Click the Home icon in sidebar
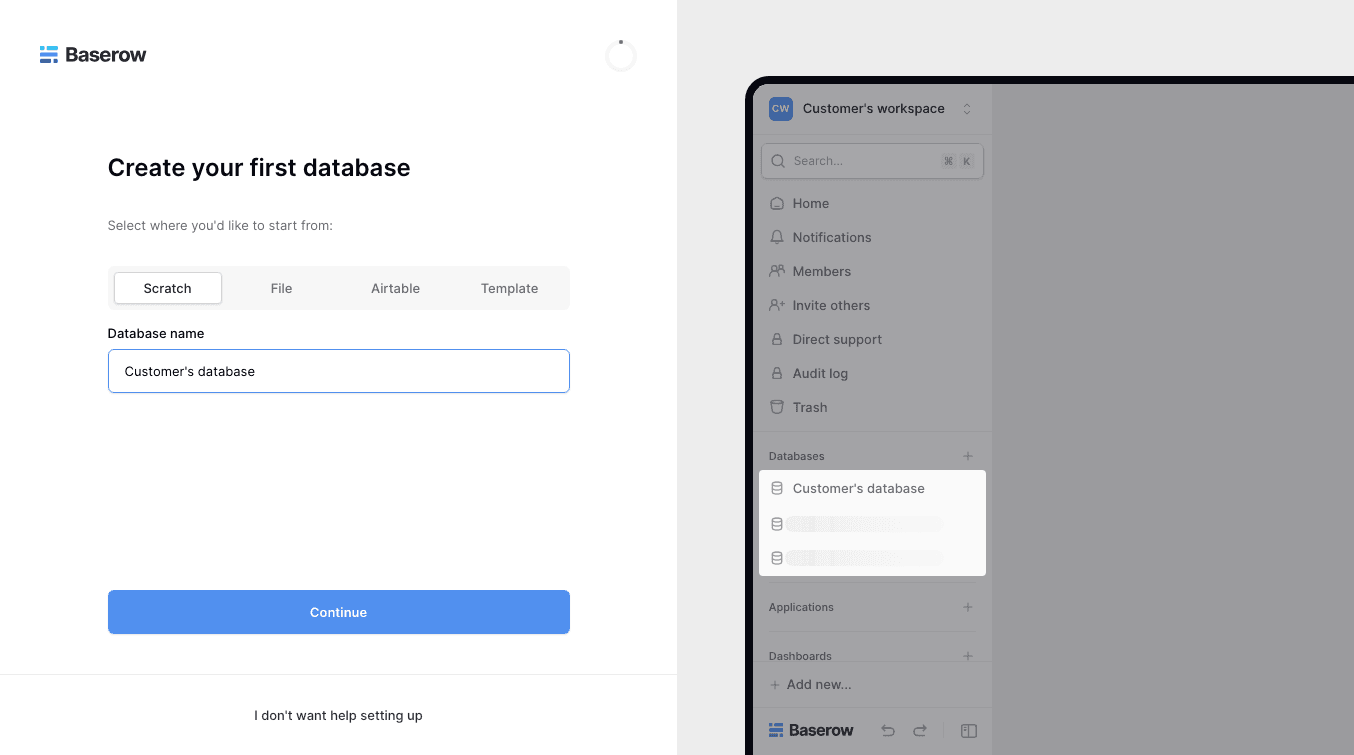This screenshot has width=1354, height=755. (777, 203)
